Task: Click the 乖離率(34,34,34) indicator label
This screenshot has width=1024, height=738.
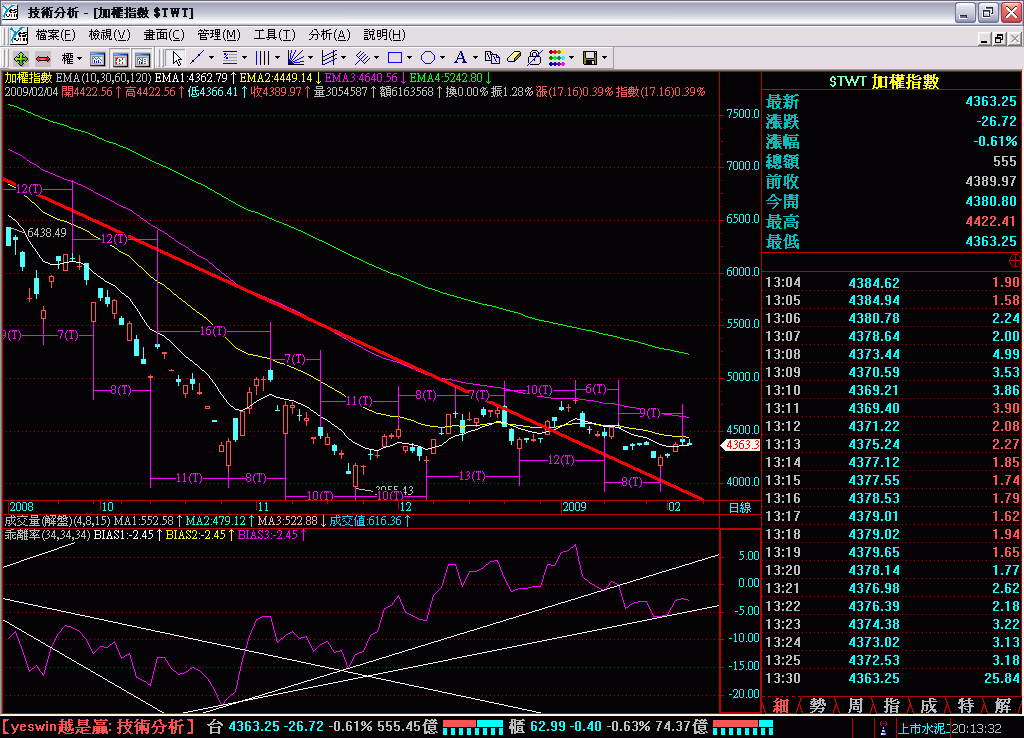Action: (x=47, y=535)
